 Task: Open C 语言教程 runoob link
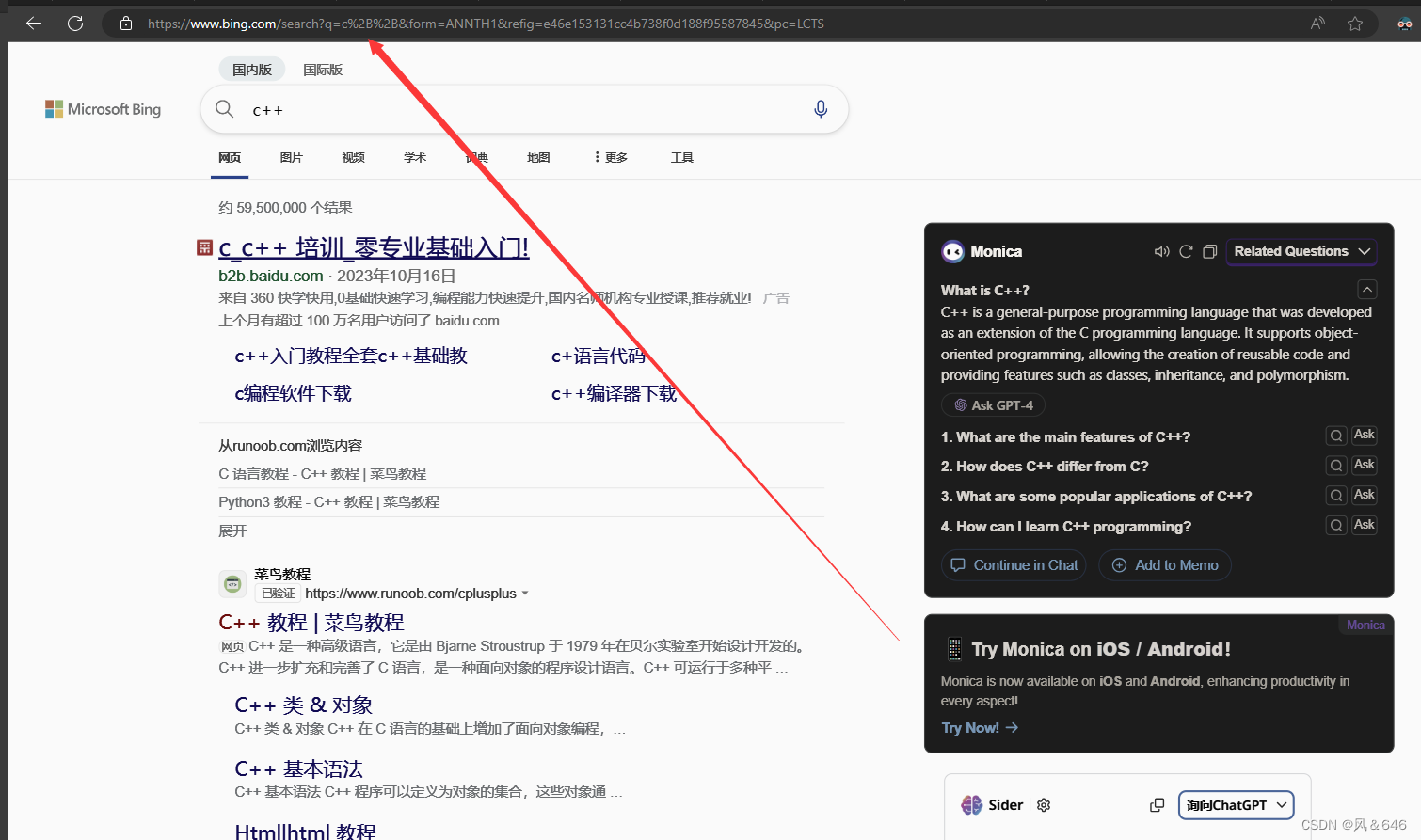323,474
